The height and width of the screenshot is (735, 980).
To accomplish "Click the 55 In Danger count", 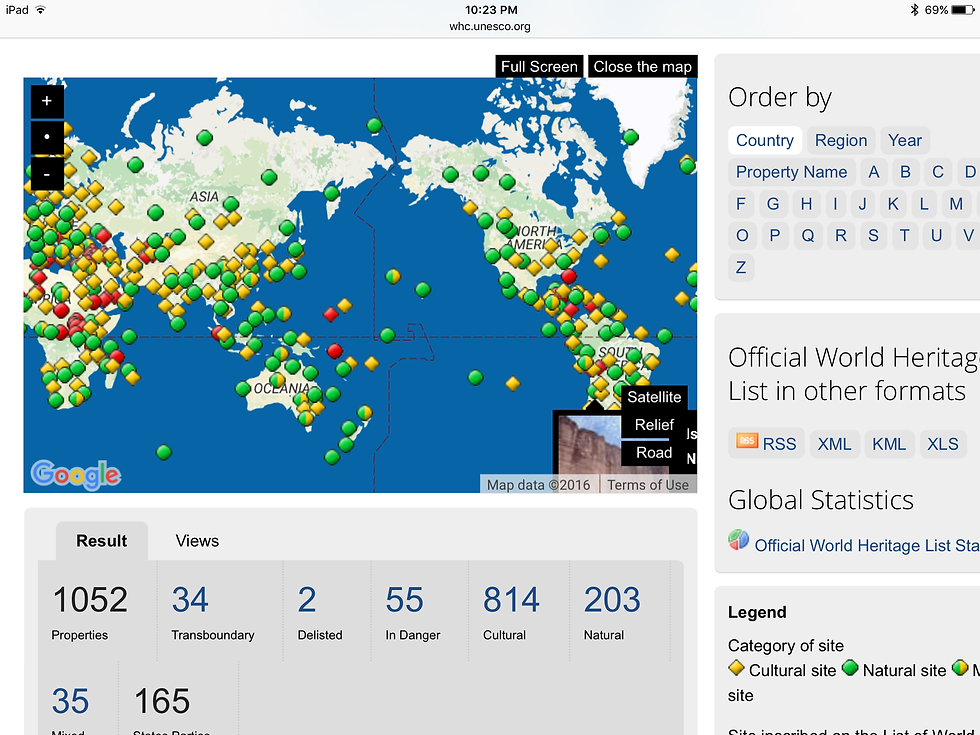I will pyautogui.click(x=404, y=600).
